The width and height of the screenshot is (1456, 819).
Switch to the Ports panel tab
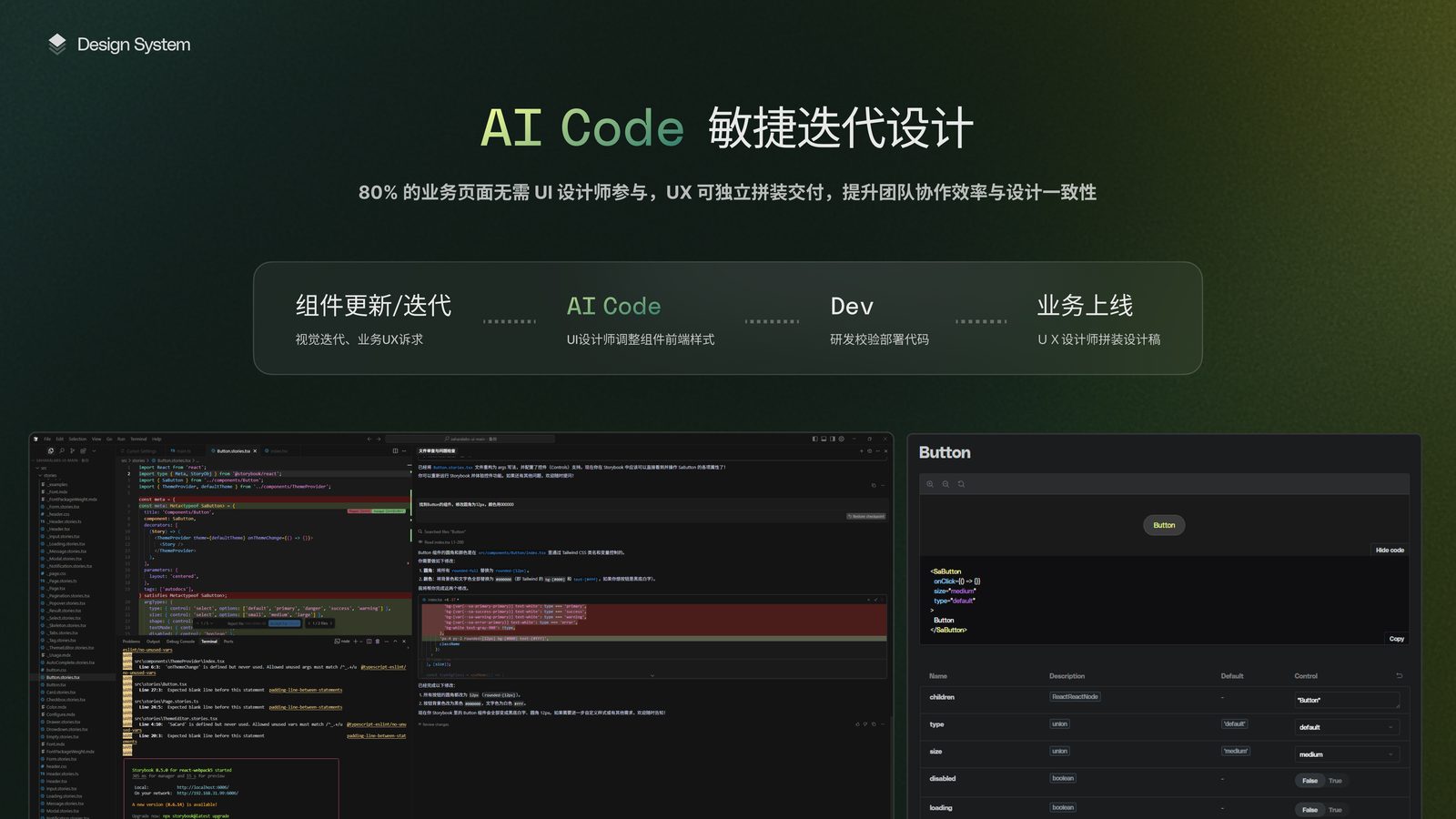[x=228, y=642]
